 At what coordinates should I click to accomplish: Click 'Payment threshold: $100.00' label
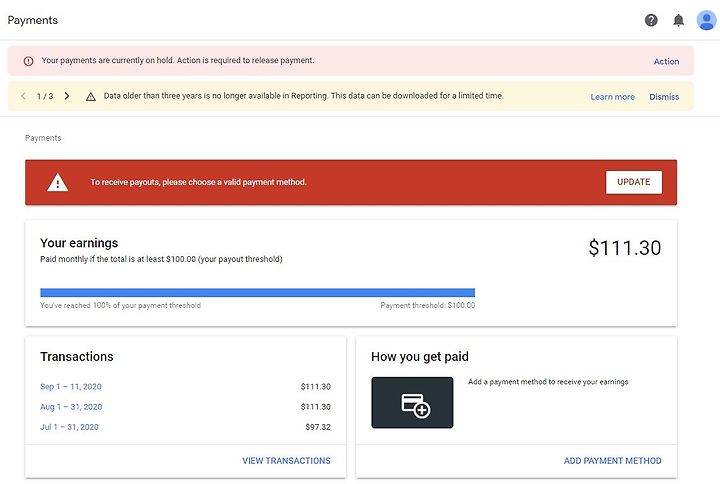tap(428, 305)
